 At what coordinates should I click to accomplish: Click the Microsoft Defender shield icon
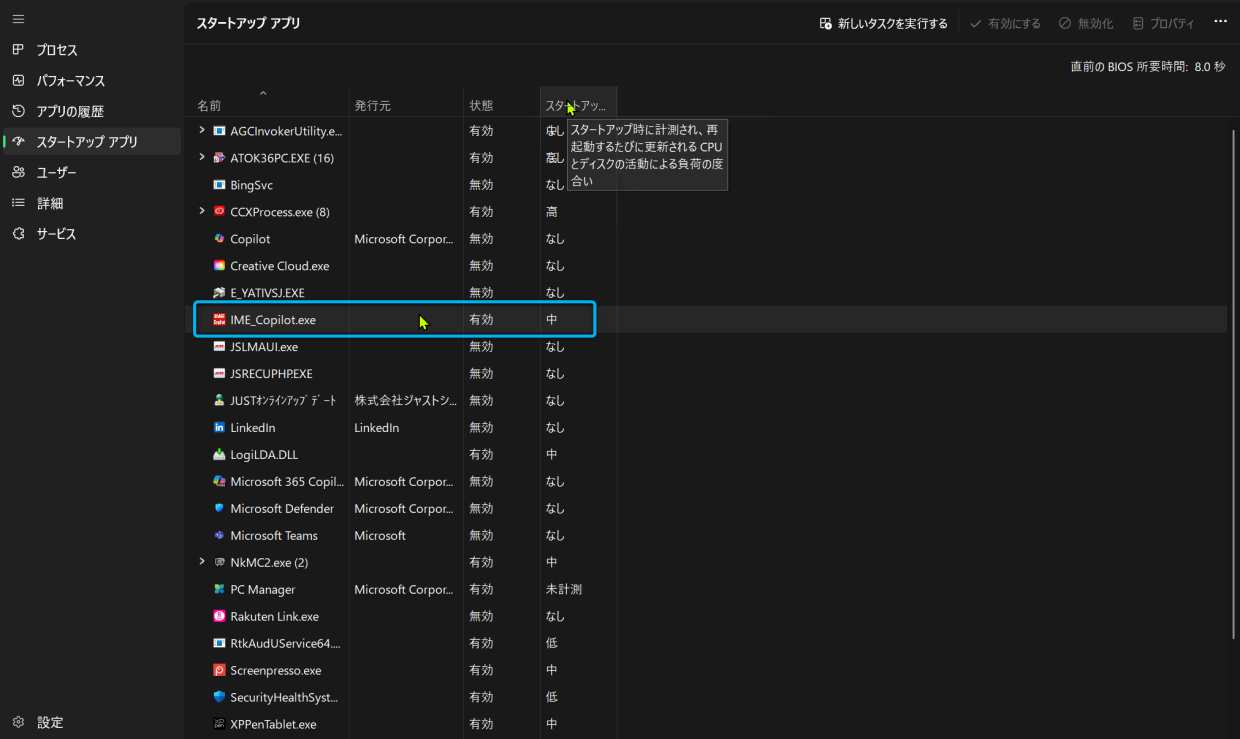pyautogui.click(x=220, y=509)
